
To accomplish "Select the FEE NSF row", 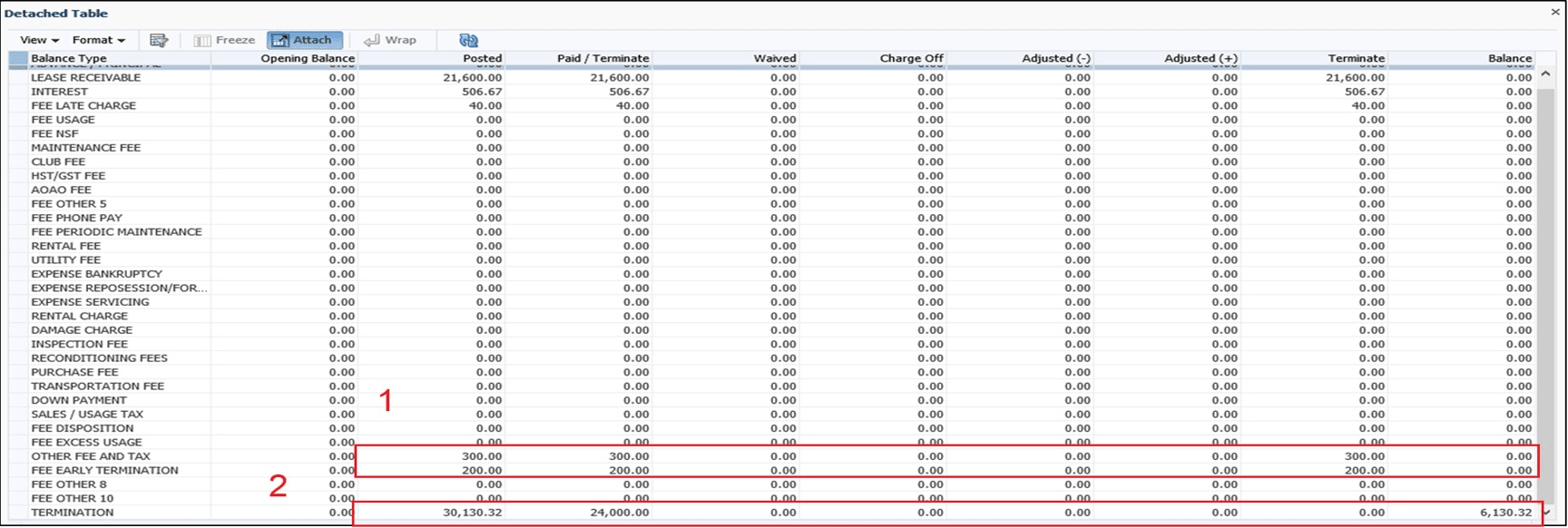I will coord(771,134).
